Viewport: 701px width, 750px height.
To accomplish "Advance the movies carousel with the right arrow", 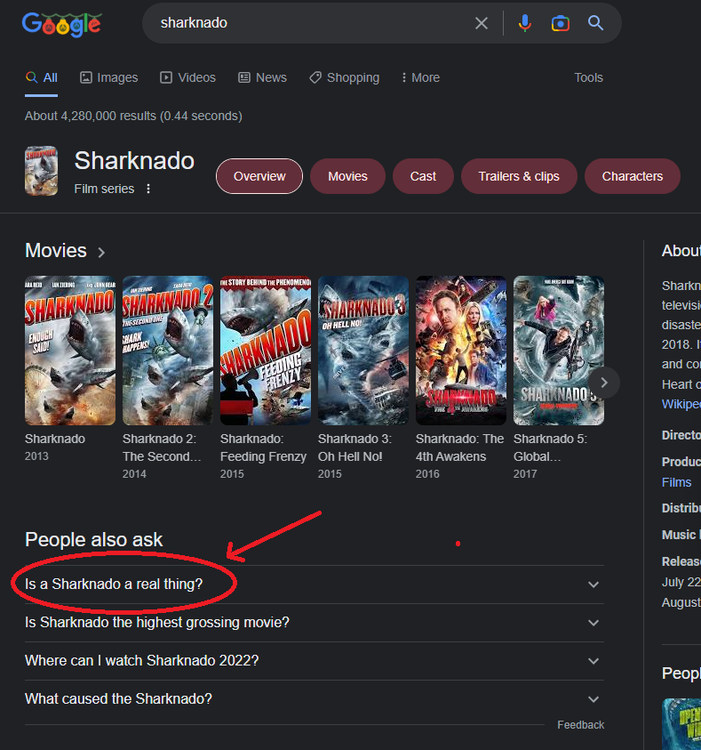I will tap(604, 383).
